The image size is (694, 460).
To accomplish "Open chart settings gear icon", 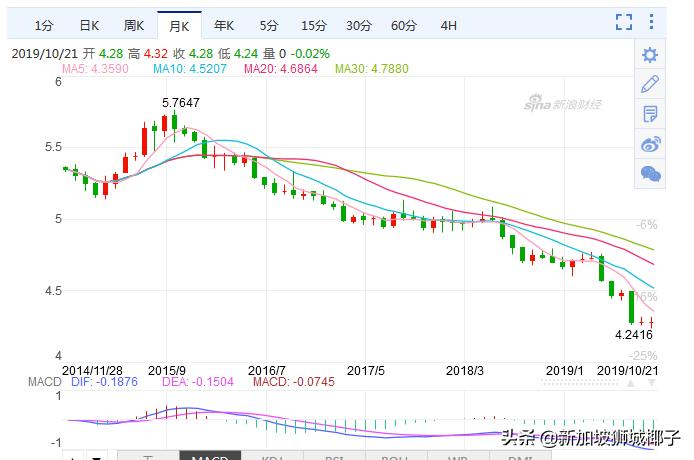I will (650, 55).
